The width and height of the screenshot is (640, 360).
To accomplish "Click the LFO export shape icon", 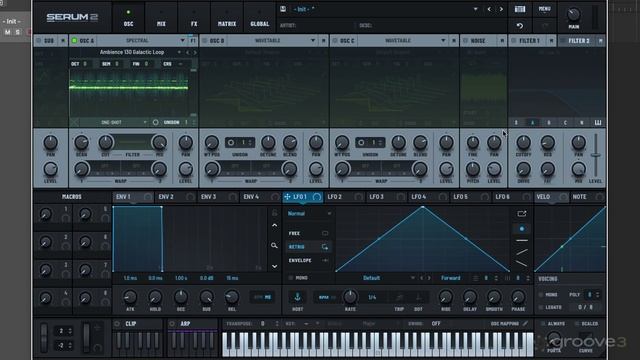I will tap(522, 214).
